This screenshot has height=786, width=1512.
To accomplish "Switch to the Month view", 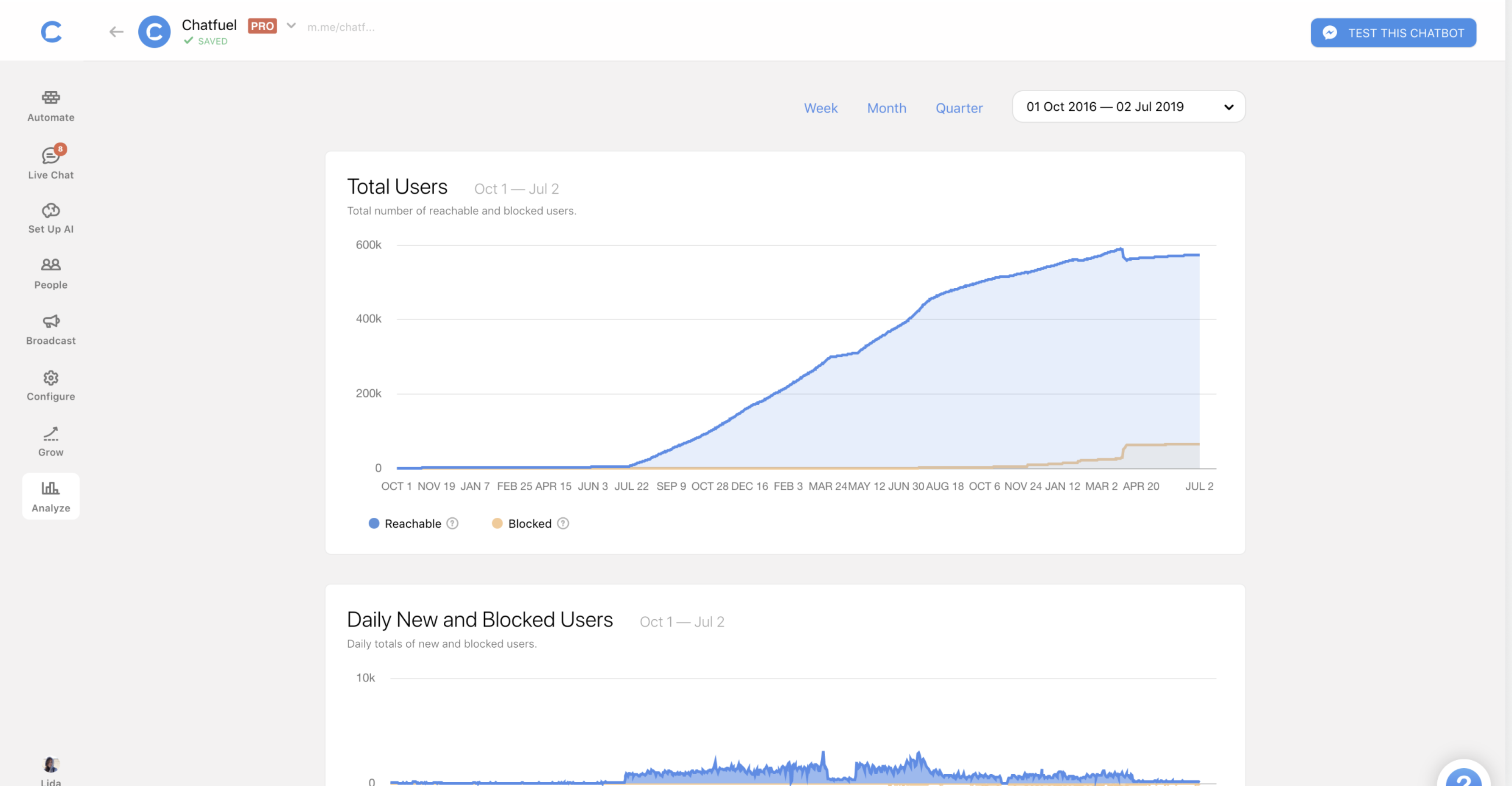I will [886, 108].
